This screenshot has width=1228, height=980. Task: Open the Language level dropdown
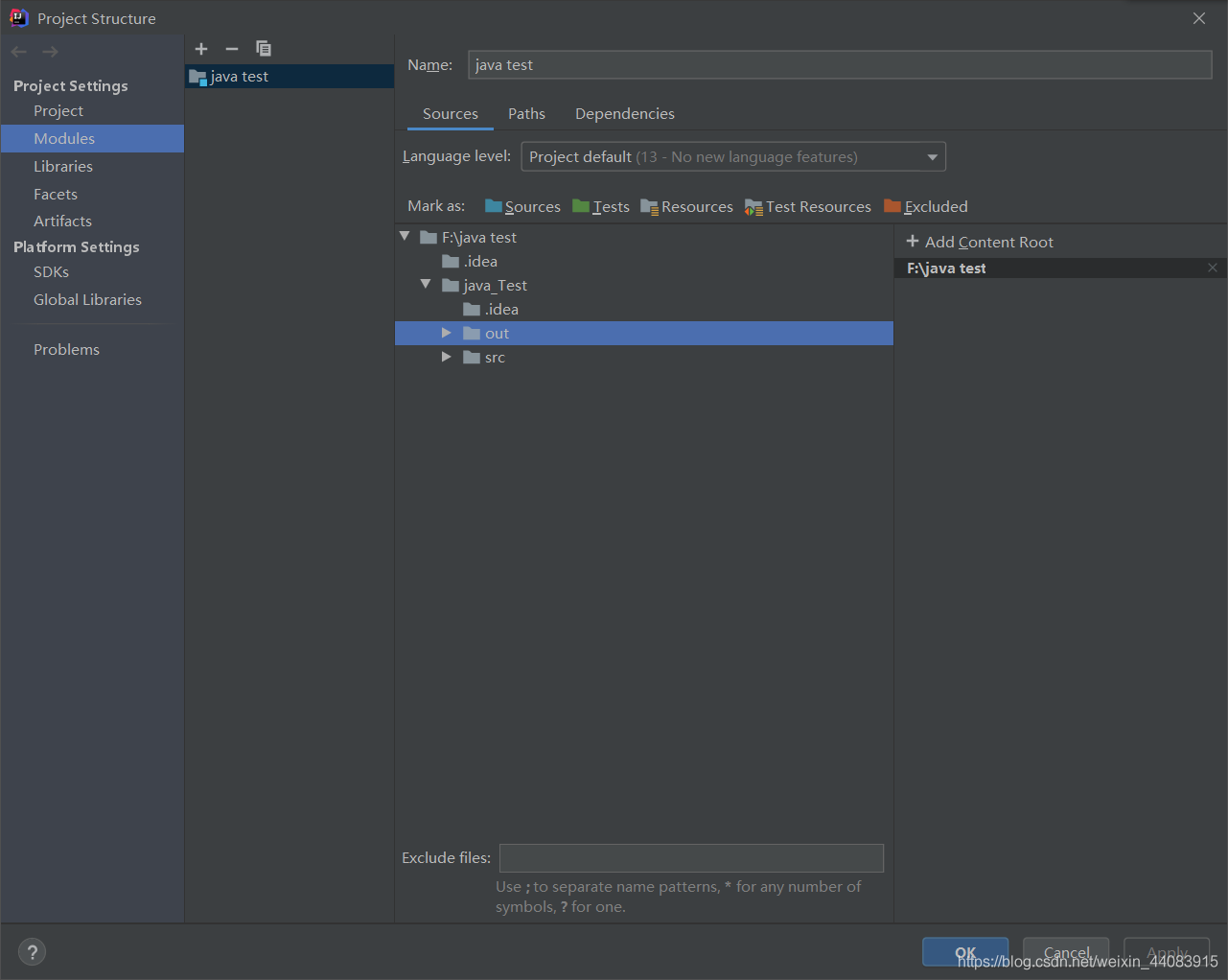pyautogui.click(x=733, y=156)
